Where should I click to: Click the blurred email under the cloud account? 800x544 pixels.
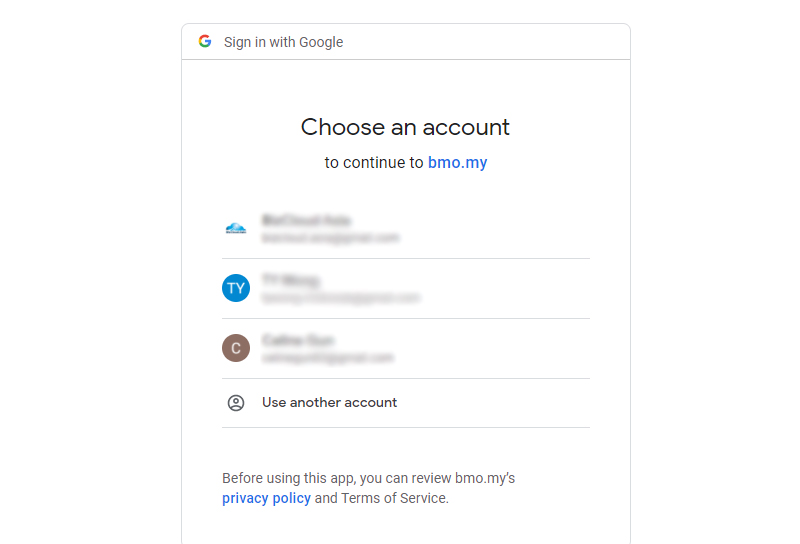pos(330,238)
